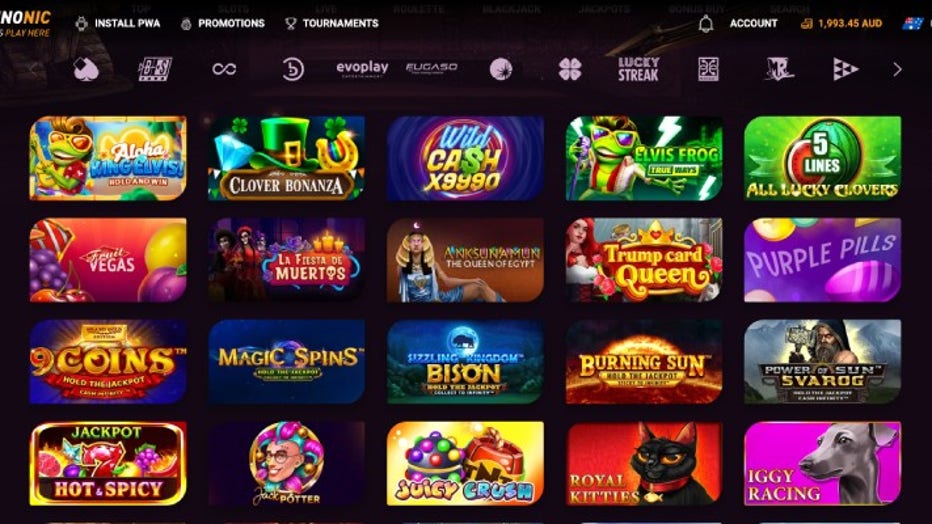Open the Wild Cash x9990 game tile

point(465,158)
